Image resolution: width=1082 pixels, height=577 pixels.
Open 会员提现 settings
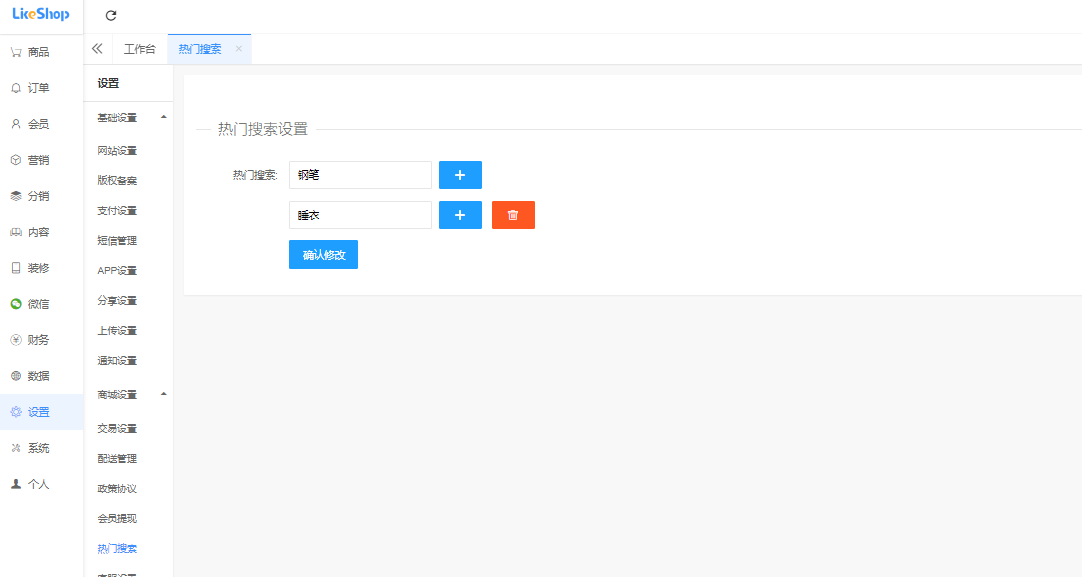(117, 518)
